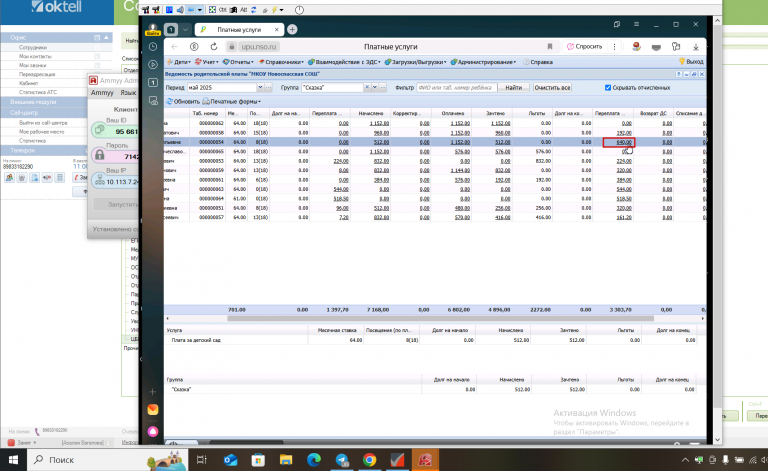
Task: Open the Администрирование menu
Action: pyautogui.click(x=483, y=62)
